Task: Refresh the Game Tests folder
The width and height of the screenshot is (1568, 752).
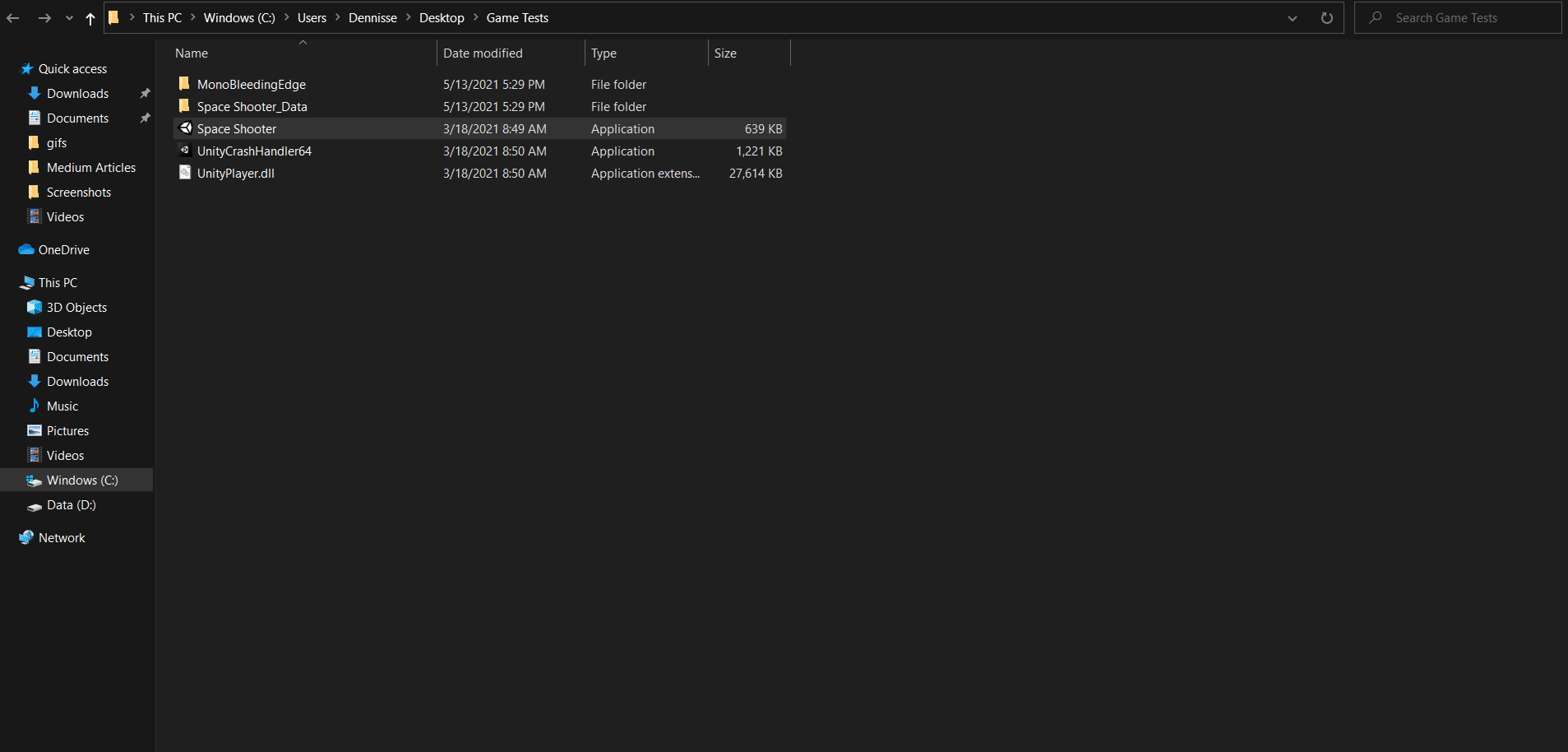Action: tap(1326, 18)
